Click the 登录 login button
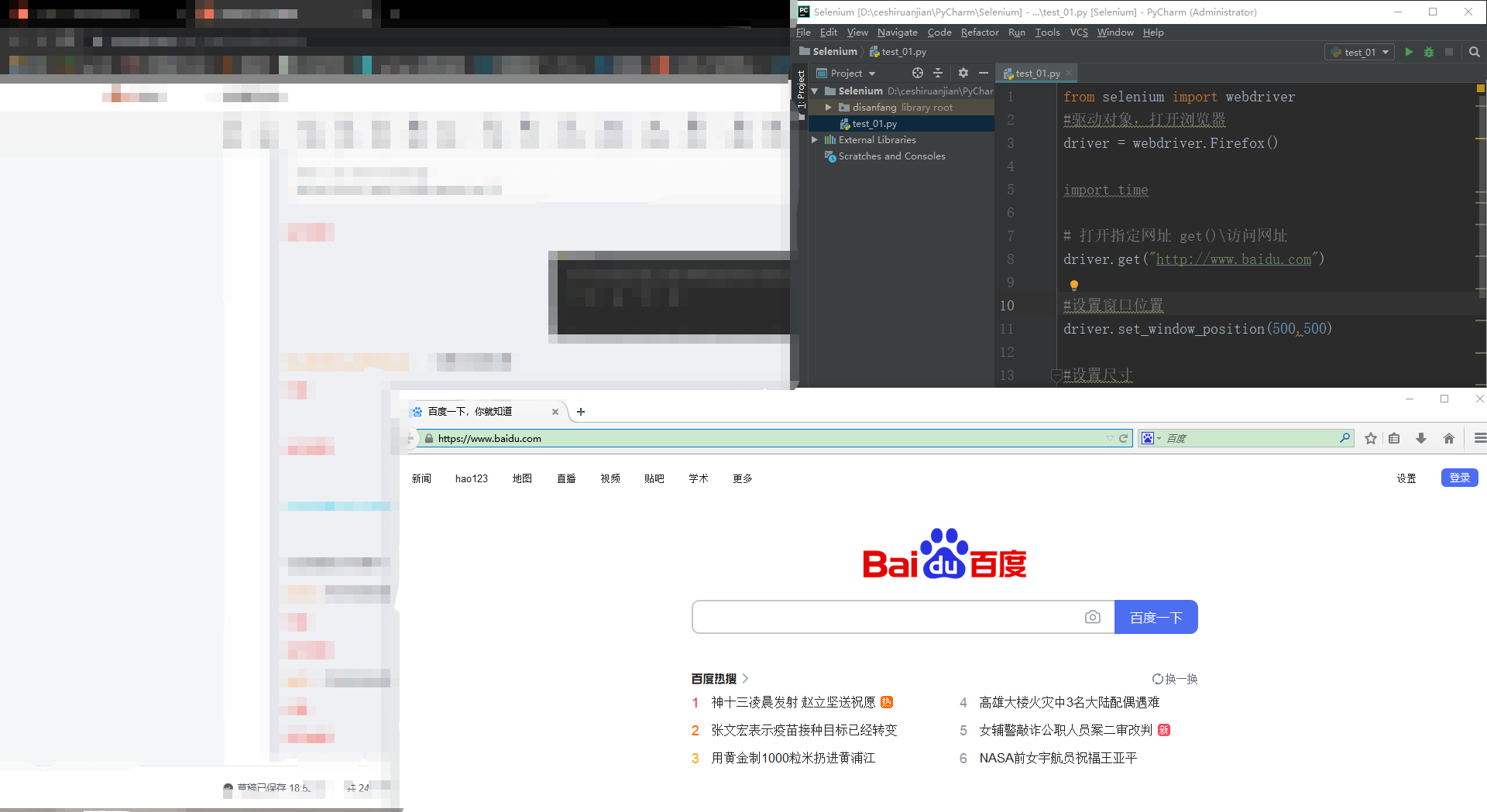The image size is (1487, 812). click(1459, 478)
